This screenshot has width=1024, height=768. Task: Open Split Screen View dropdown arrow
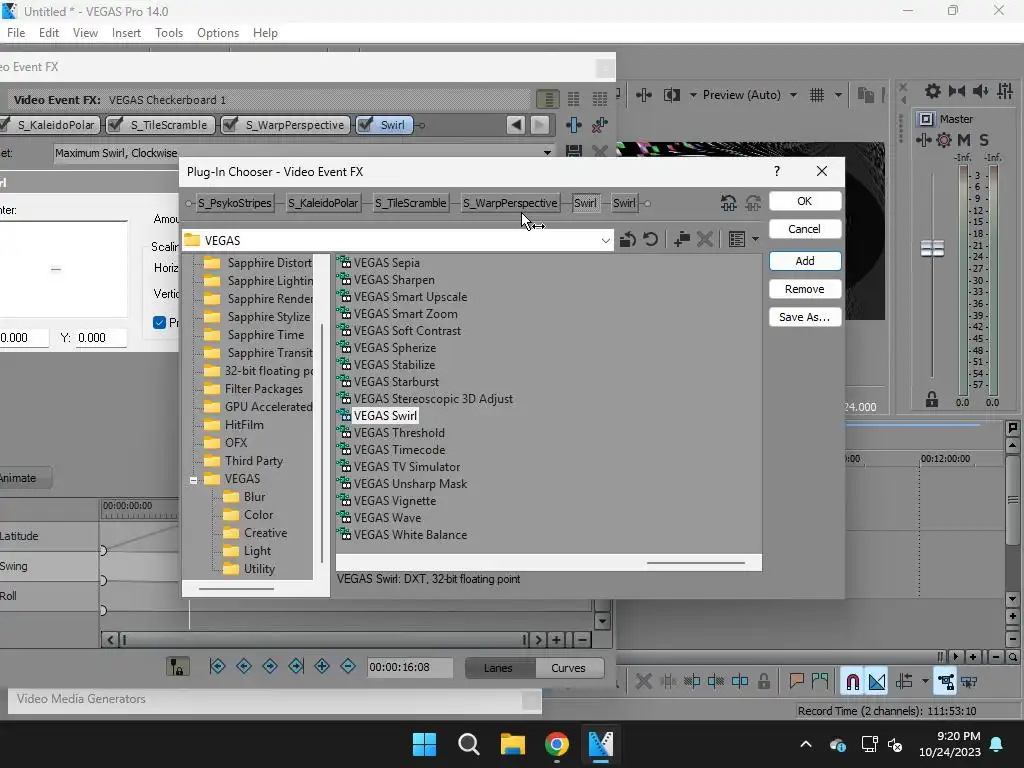[692, 95]
